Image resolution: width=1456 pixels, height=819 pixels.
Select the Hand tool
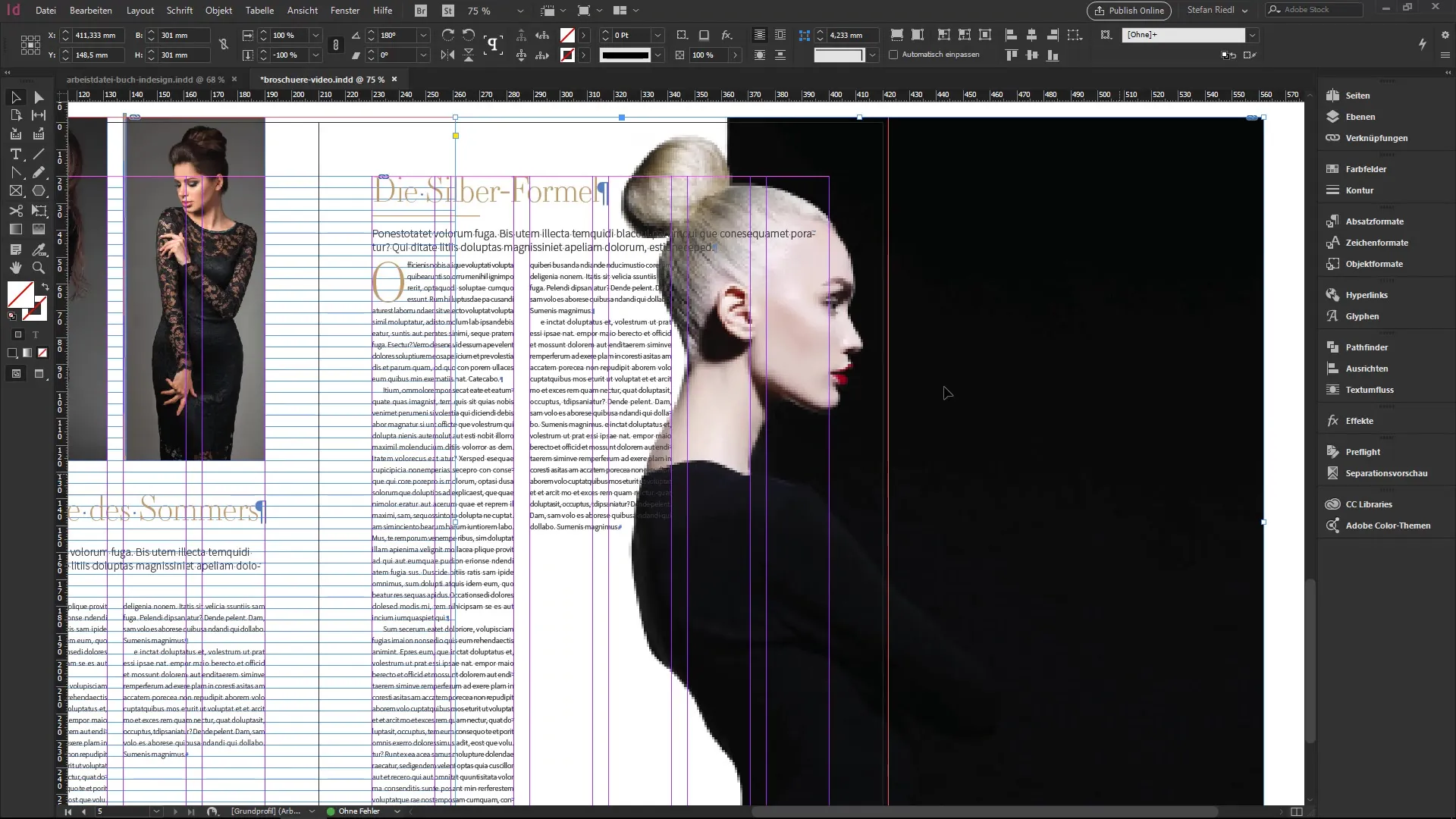[15, 268]
